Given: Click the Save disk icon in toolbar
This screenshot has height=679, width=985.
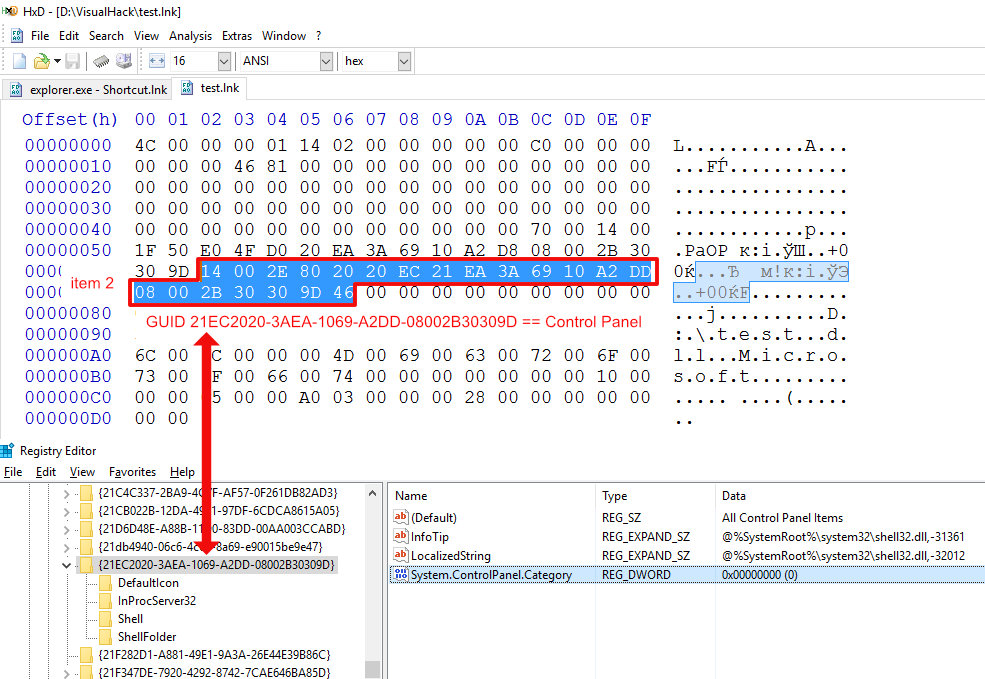Looking at the screenshot, I should (75, 61).
